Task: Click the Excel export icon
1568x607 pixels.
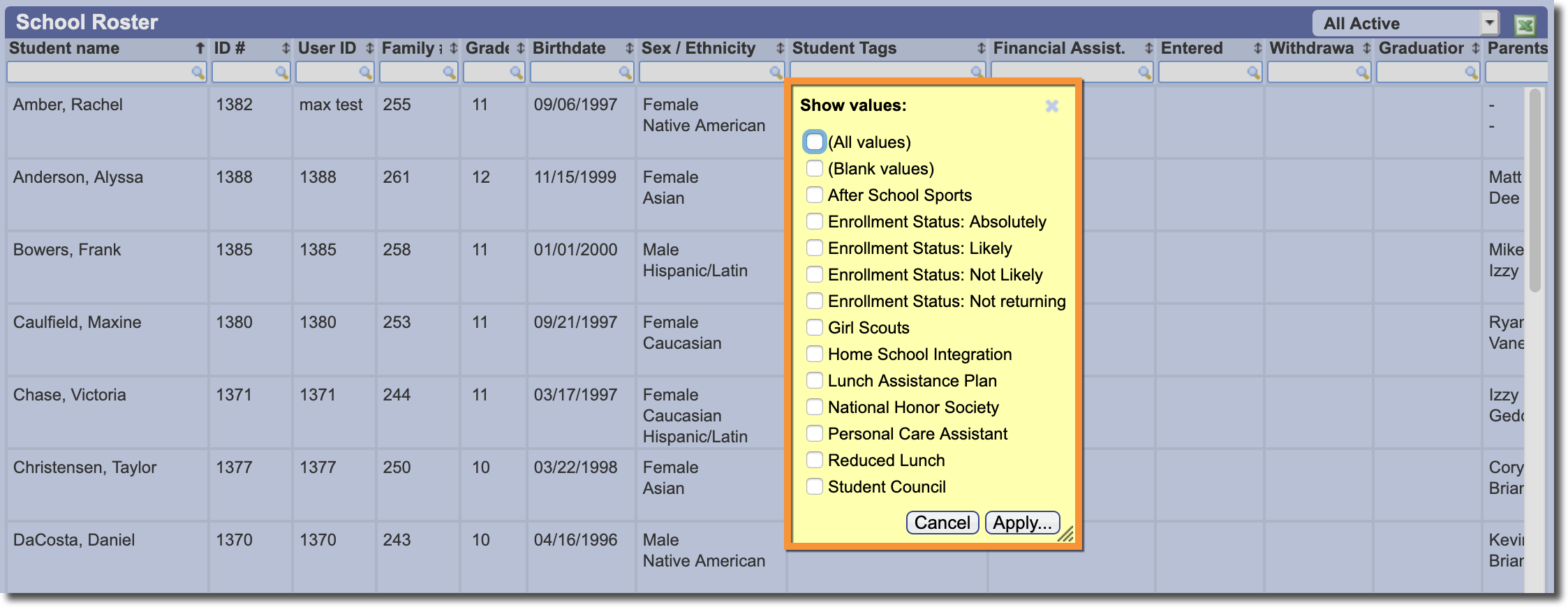Action: click(1525, 25)
